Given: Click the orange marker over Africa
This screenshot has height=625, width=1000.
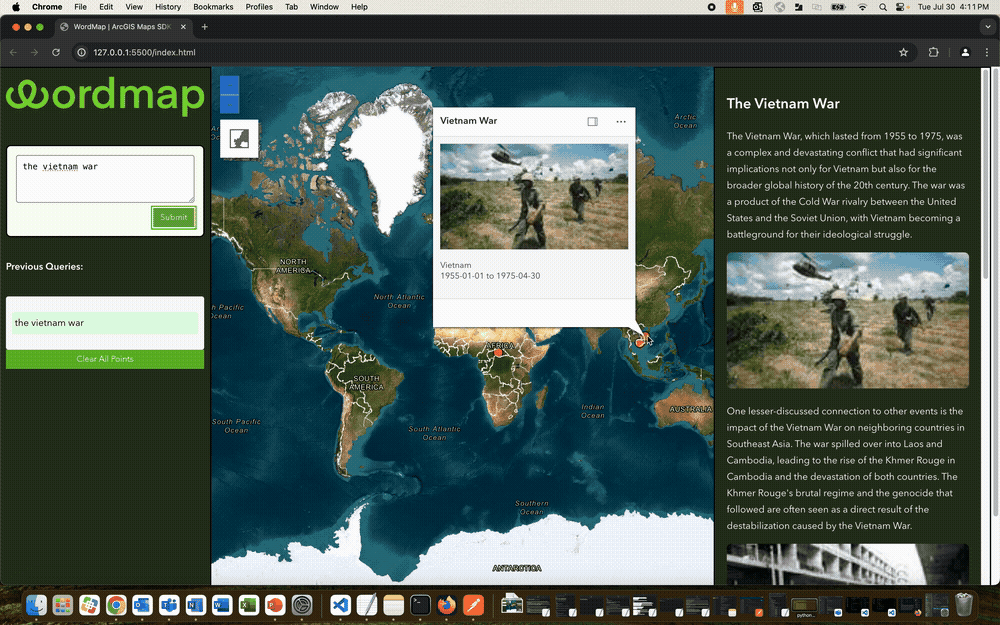Looking at the screenshot, I should [498, 351].
